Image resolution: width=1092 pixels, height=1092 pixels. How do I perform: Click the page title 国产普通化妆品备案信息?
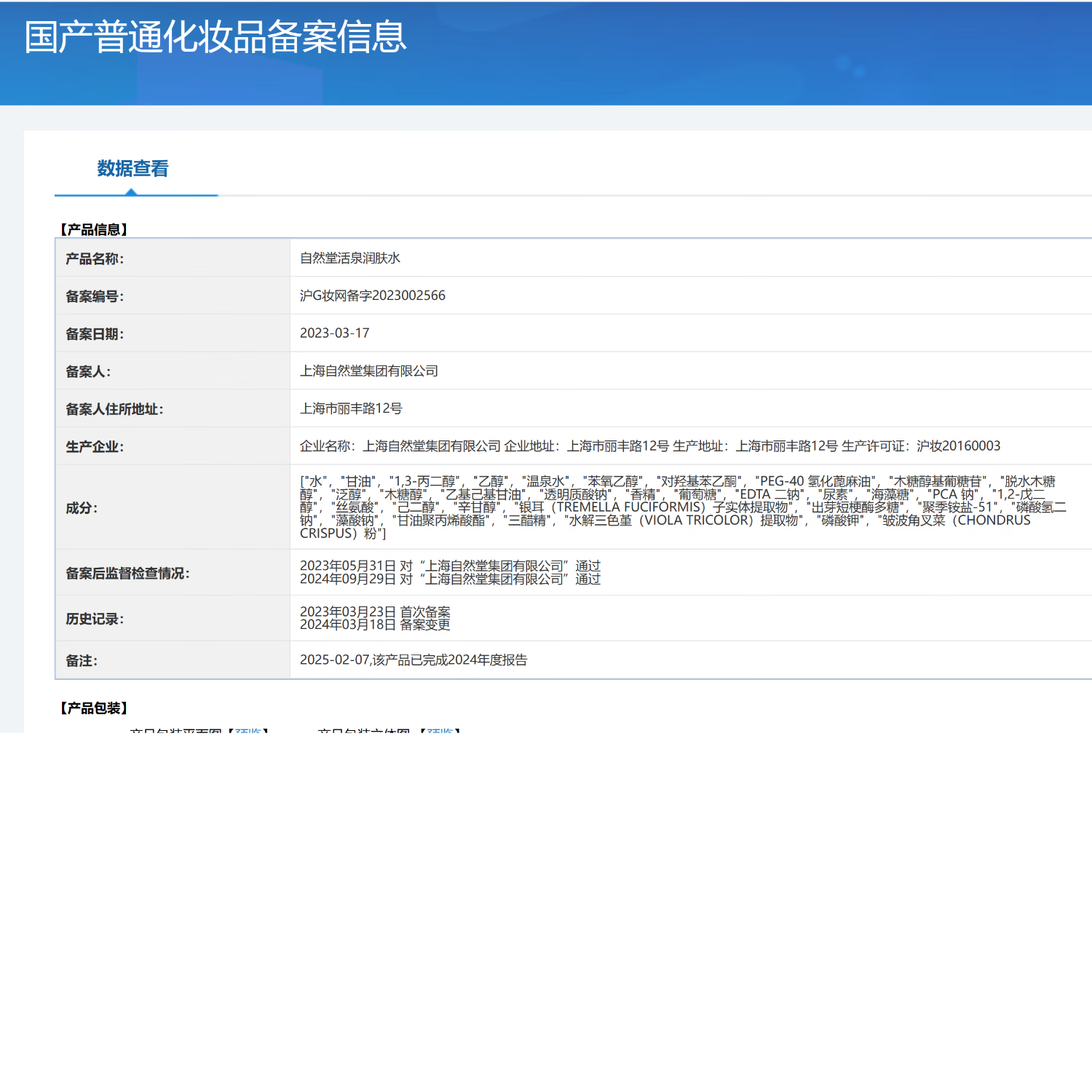(x=215, y=37)
